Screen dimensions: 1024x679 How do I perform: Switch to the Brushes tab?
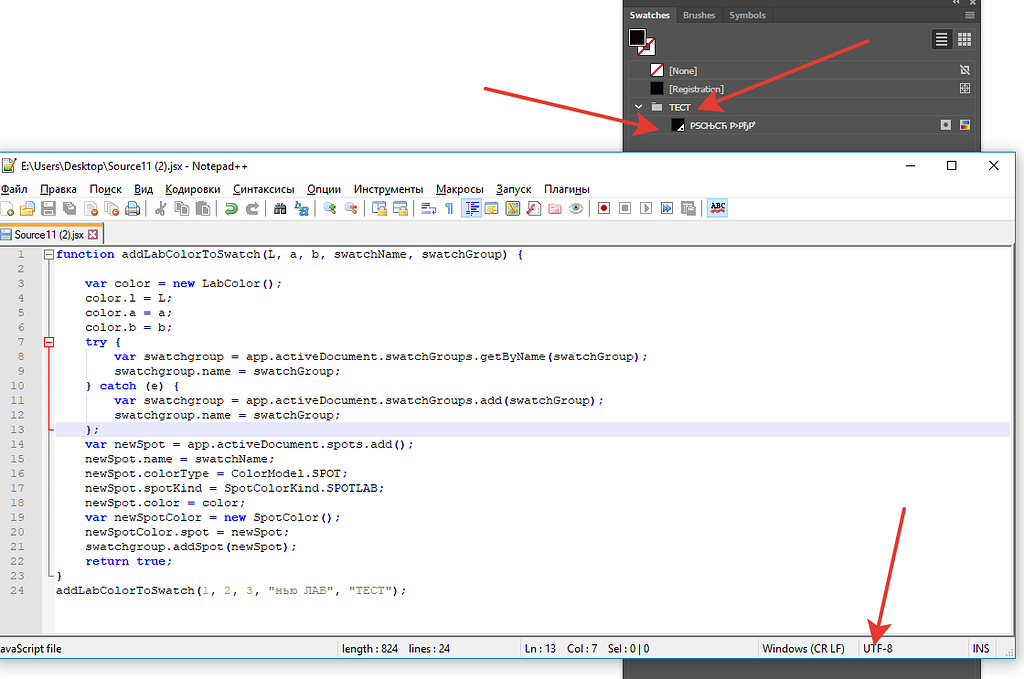(699, 15)
